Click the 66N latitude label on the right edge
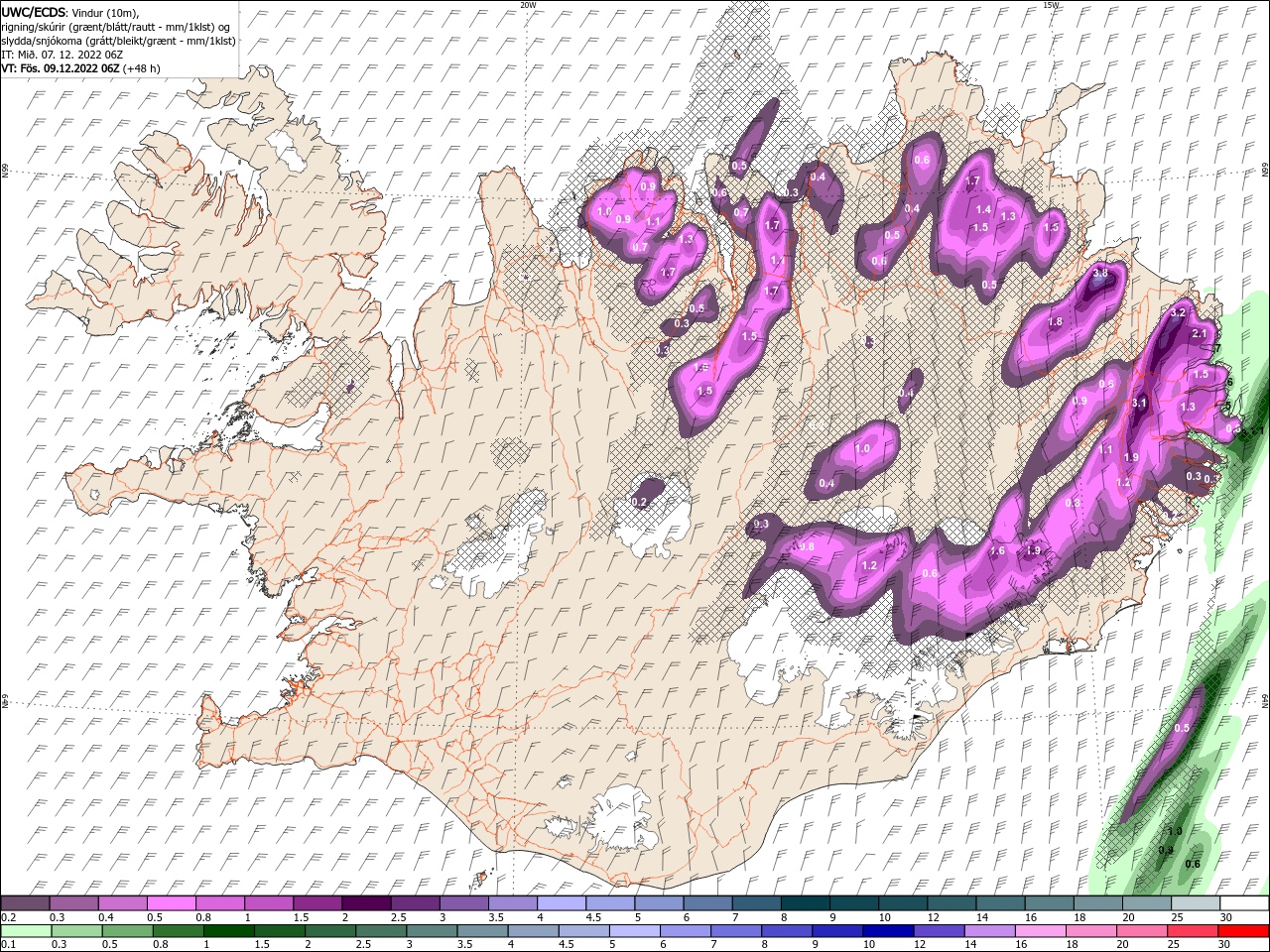 [x=1265, y=171]
